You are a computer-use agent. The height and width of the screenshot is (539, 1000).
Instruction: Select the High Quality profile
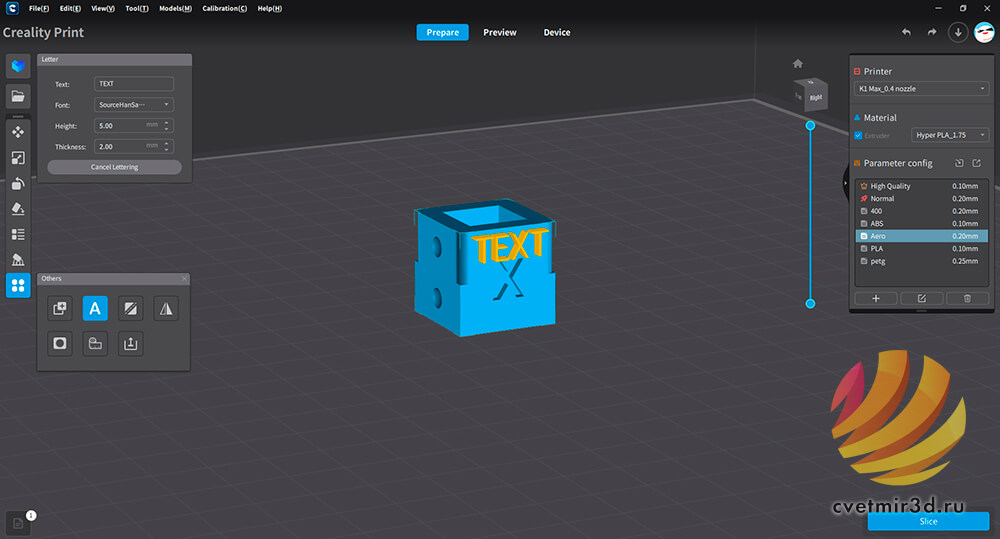click(922, 186)
